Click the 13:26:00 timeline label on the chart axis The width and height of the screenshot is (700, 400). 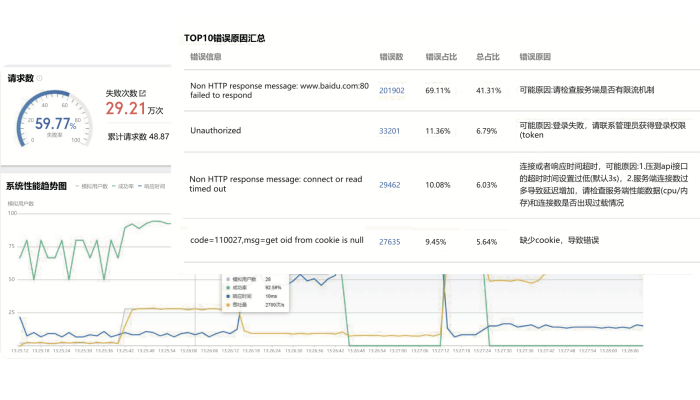188,351
